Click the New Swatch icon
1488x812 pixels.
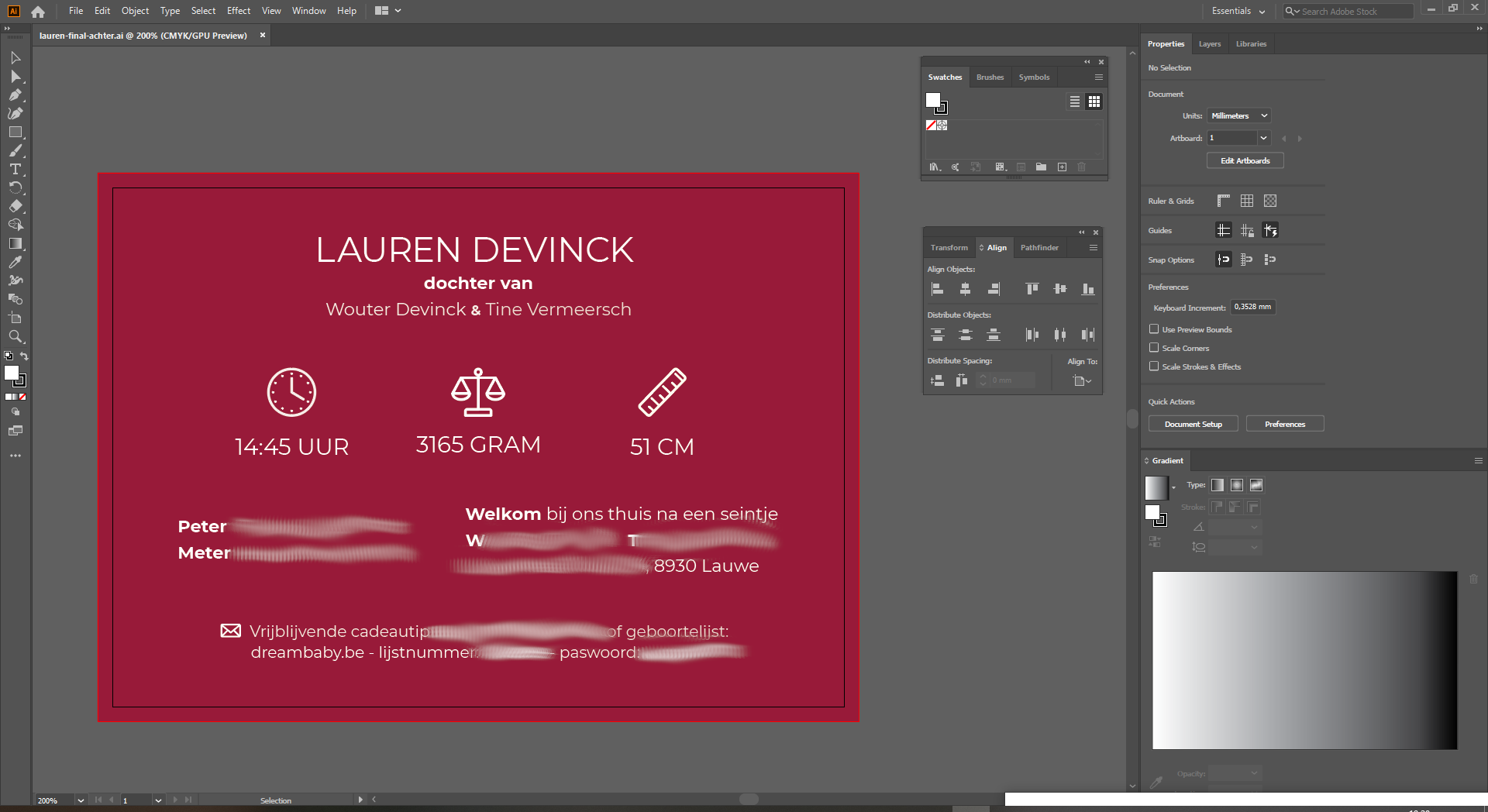click(1063, 167)
